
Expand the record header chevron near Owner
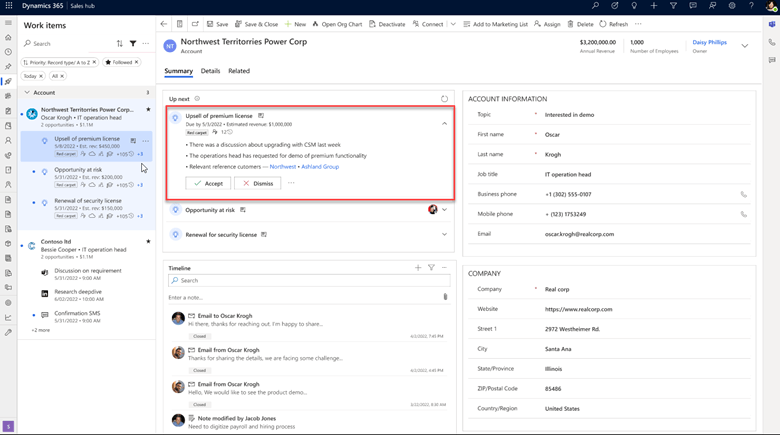[x=744, y=46]
